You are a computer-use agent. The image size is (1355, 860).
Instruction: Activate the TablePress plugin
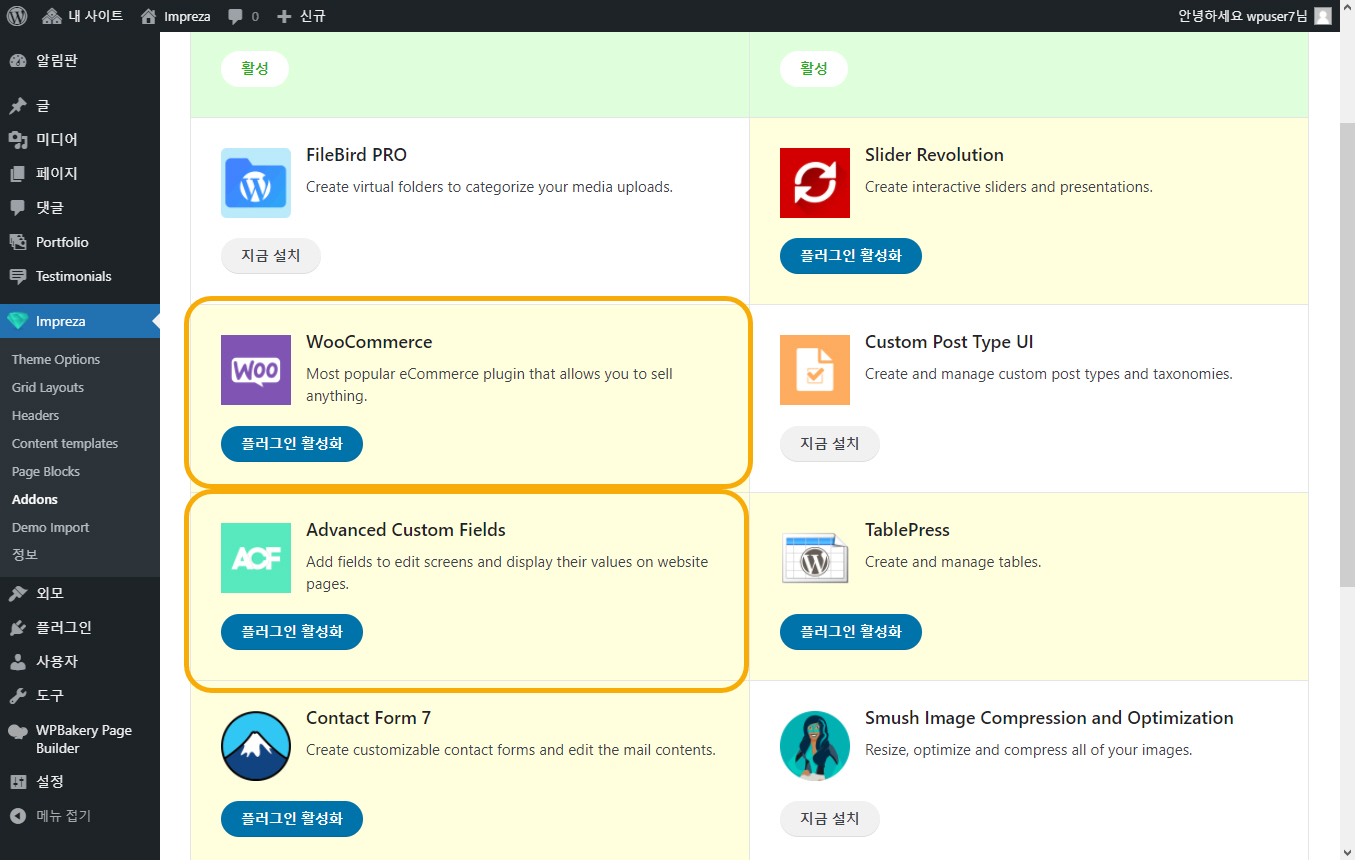coord(851,632)
